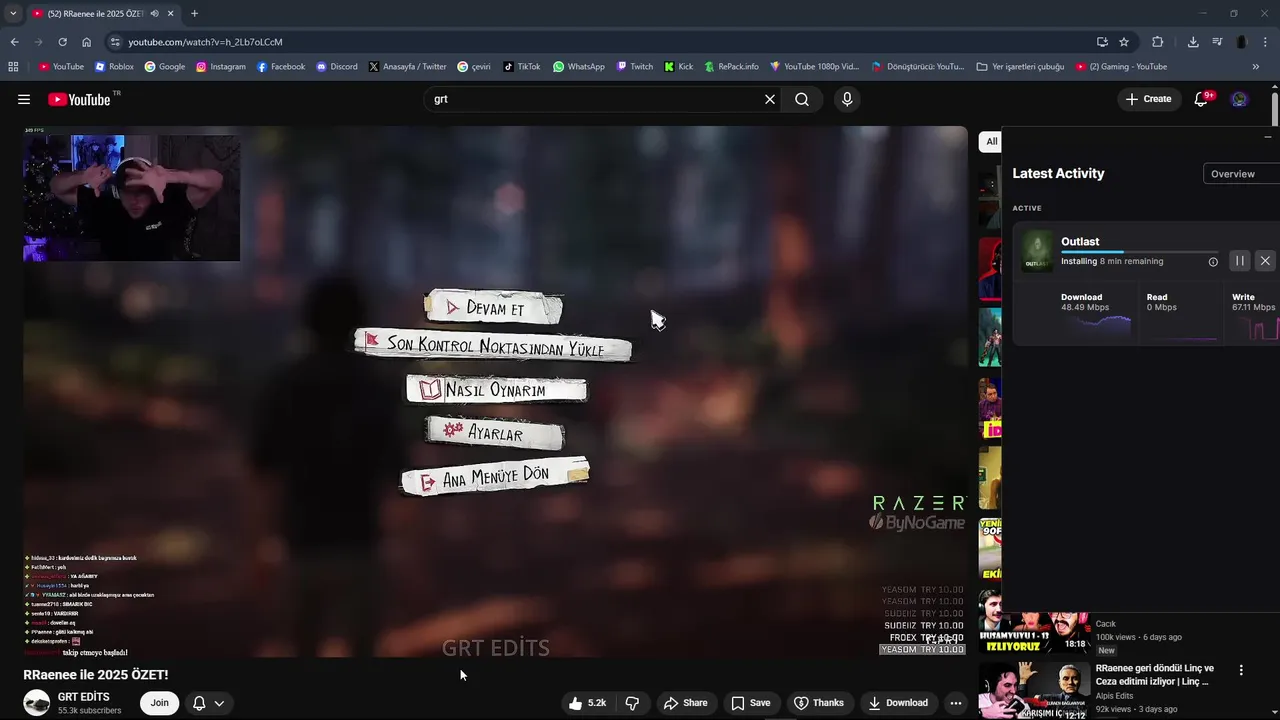Open Yer işaretleri çubuğu bookmarks folder
Image resolution: width=1280 pixels, height=720 pixels.
(x=1020, y=67)
